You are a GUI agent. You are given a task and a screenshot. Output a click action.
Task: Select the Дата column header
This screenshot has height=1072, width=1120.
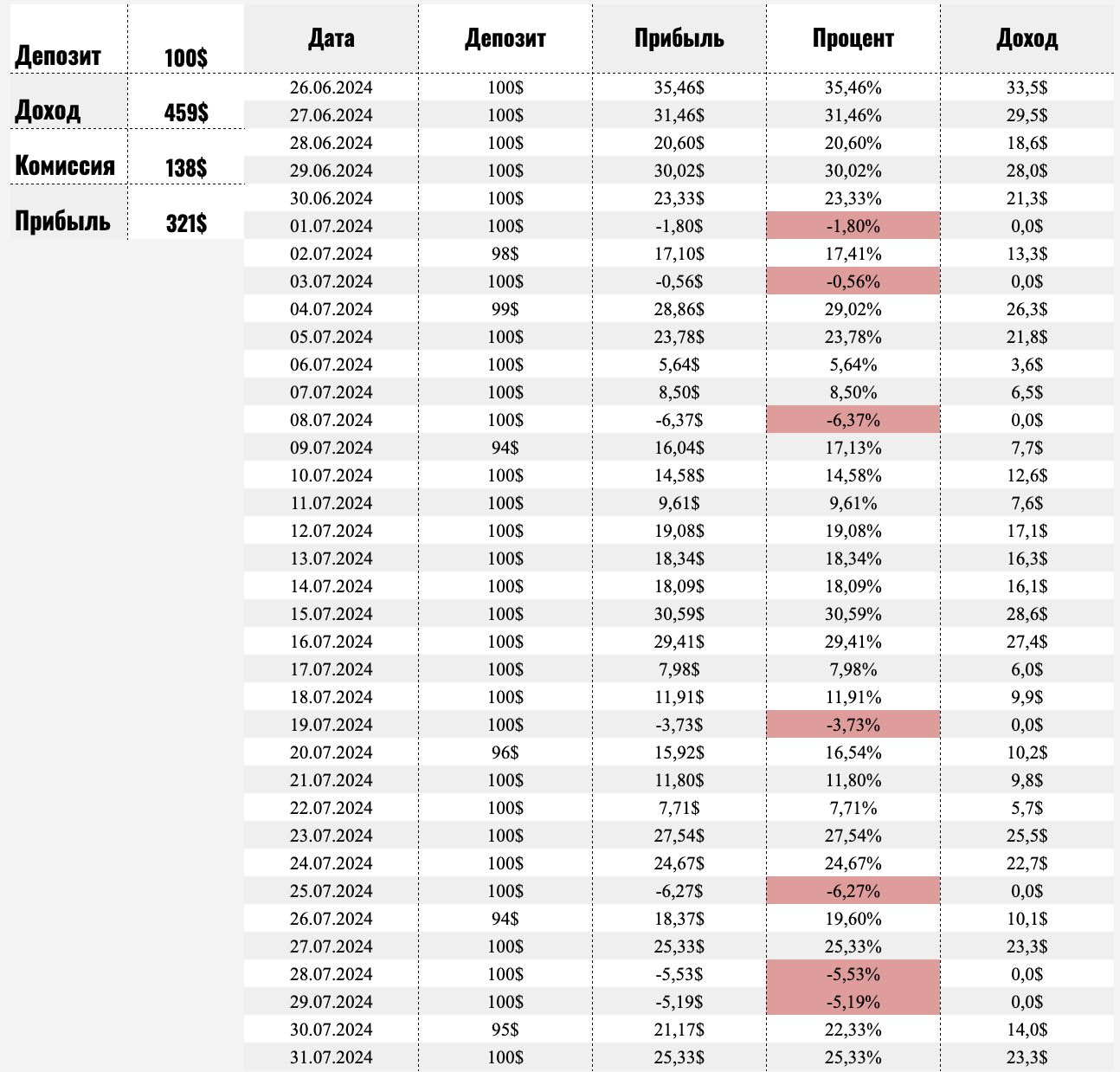[331, 38]
